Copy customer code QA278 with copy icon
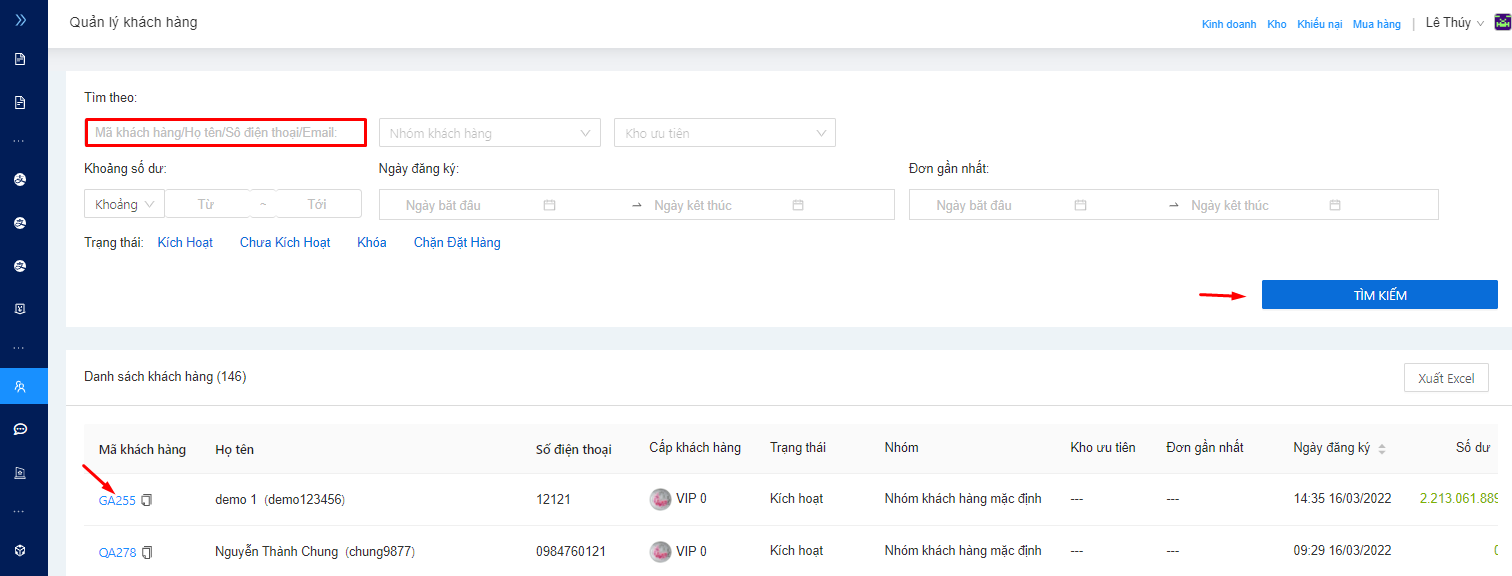The width and height of the screenshot is (1512, 576). pos(147,552)
